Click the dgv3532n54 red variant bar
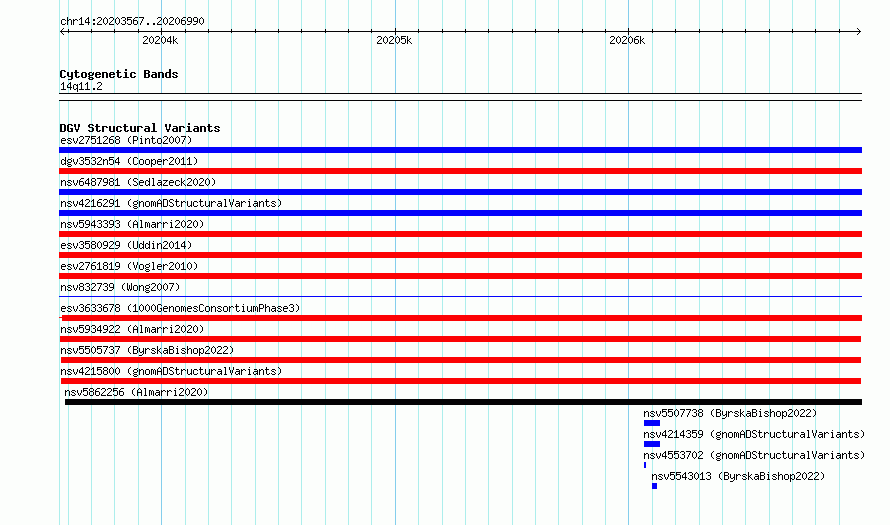The height and width of the screenshot is (525, 890). coord(460,171)
